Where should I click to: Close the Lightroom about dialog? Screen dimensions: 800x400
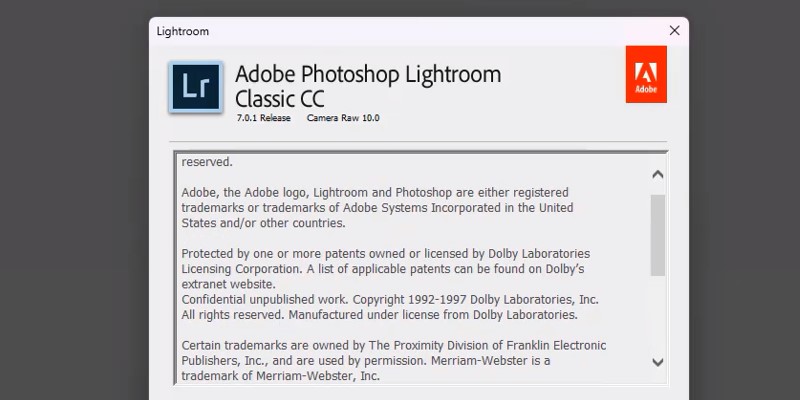coord(675,31)
